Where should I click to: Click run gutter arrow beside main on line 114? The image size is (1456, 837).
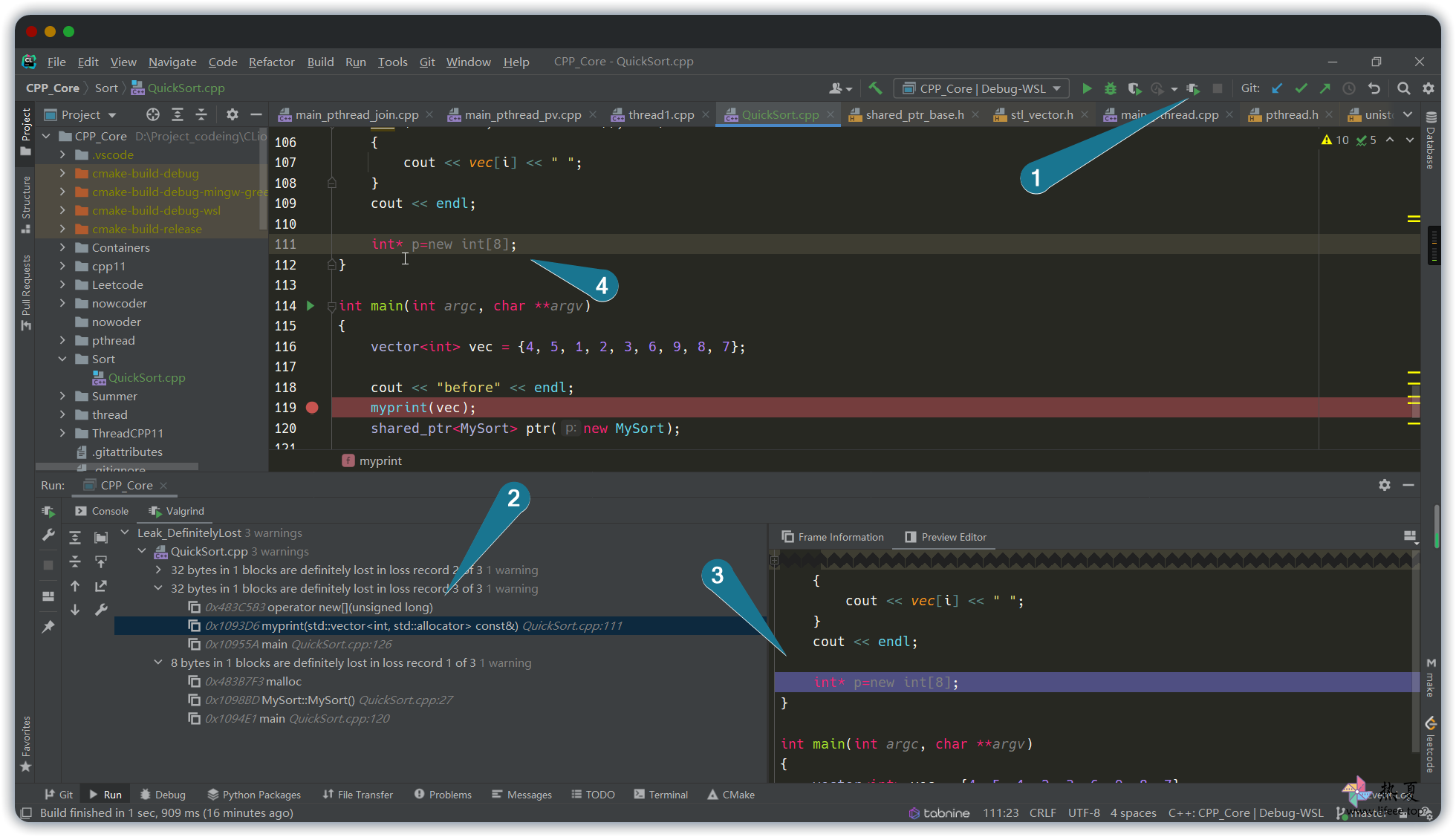[x=311, y=305]
